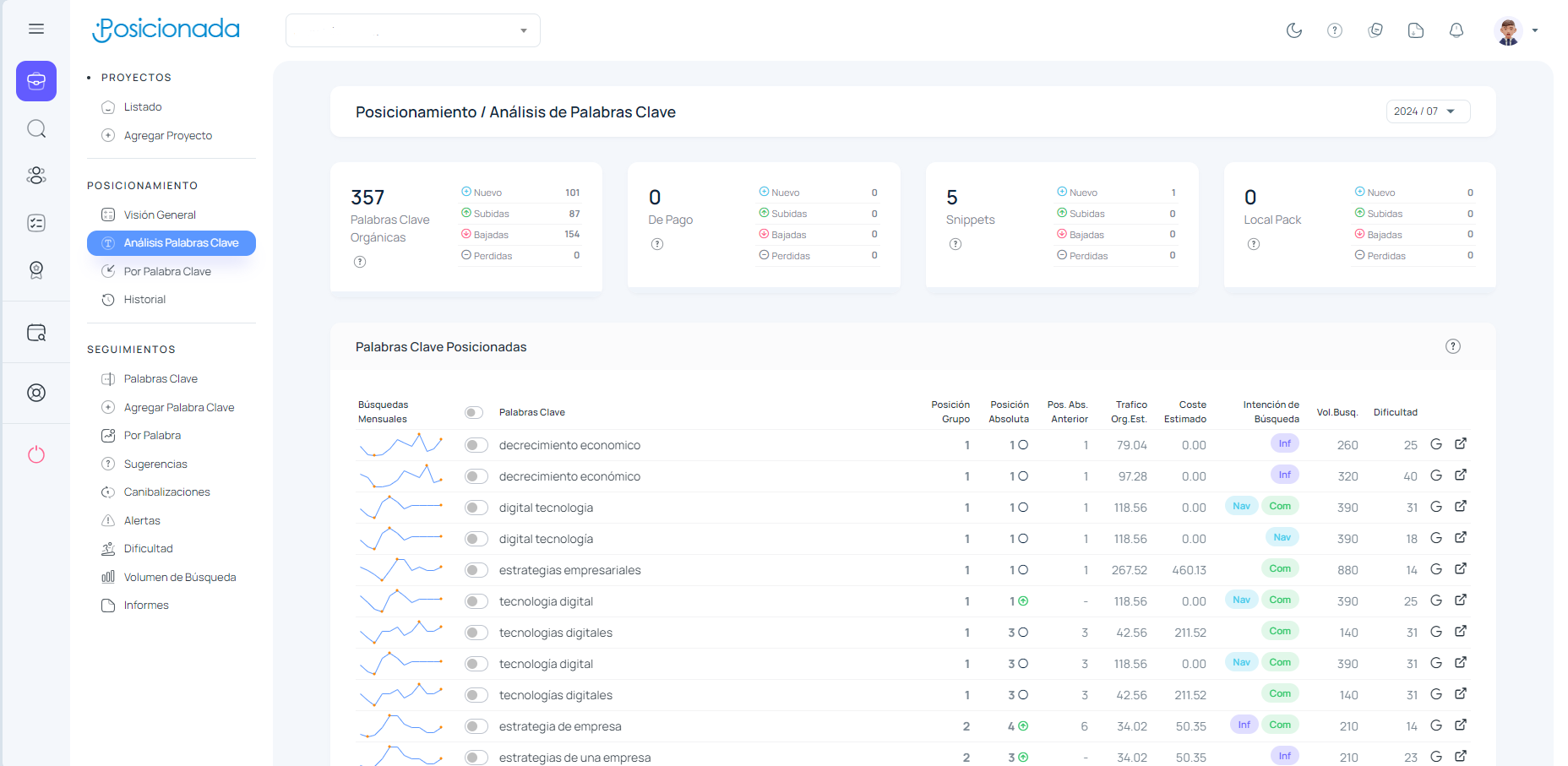Screen dimensions: 1568x766
Task: Toggle switch for estrategias empresariales
Action: click(476, 570)
